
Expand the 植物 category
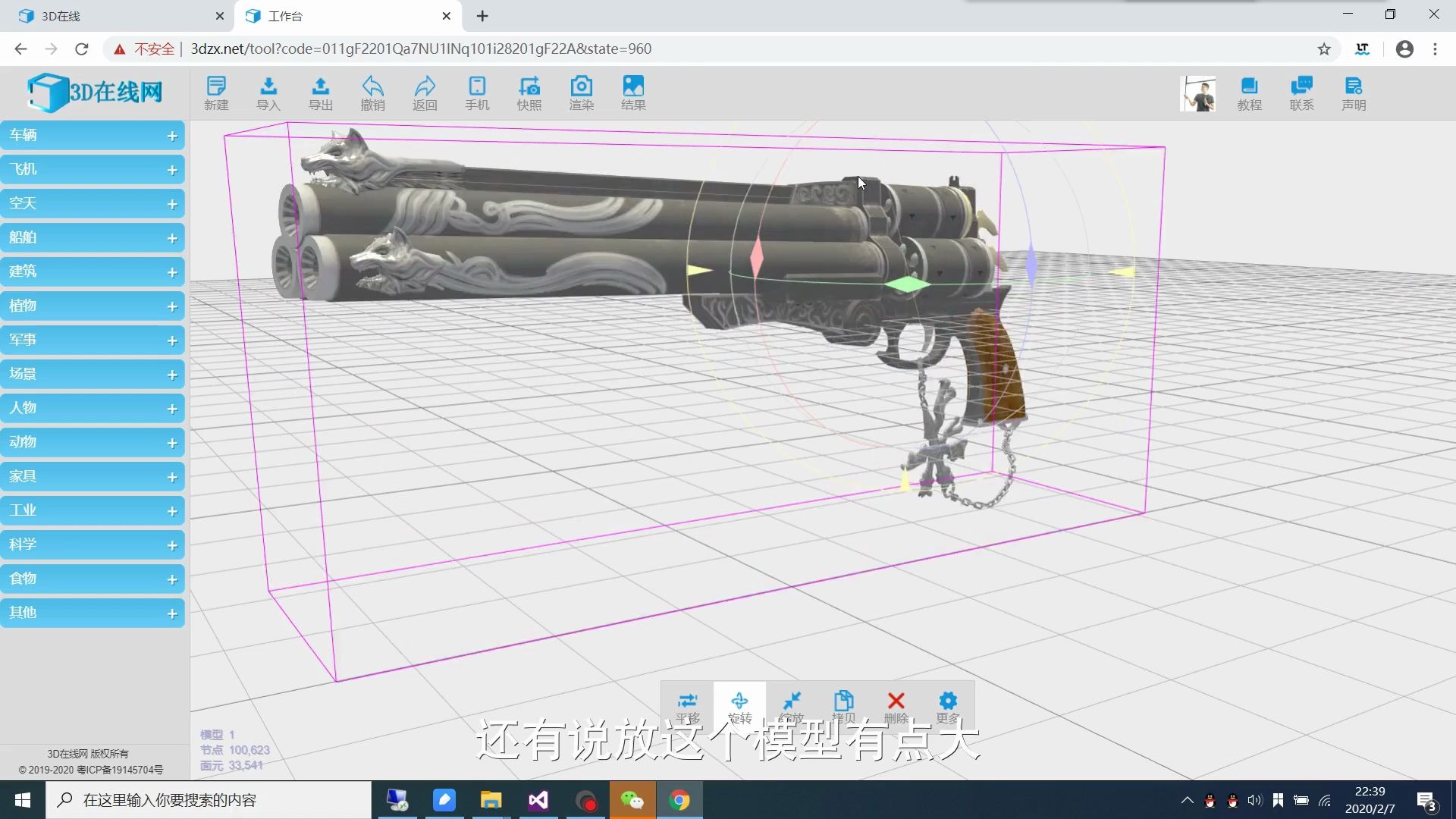click(93, 306)
